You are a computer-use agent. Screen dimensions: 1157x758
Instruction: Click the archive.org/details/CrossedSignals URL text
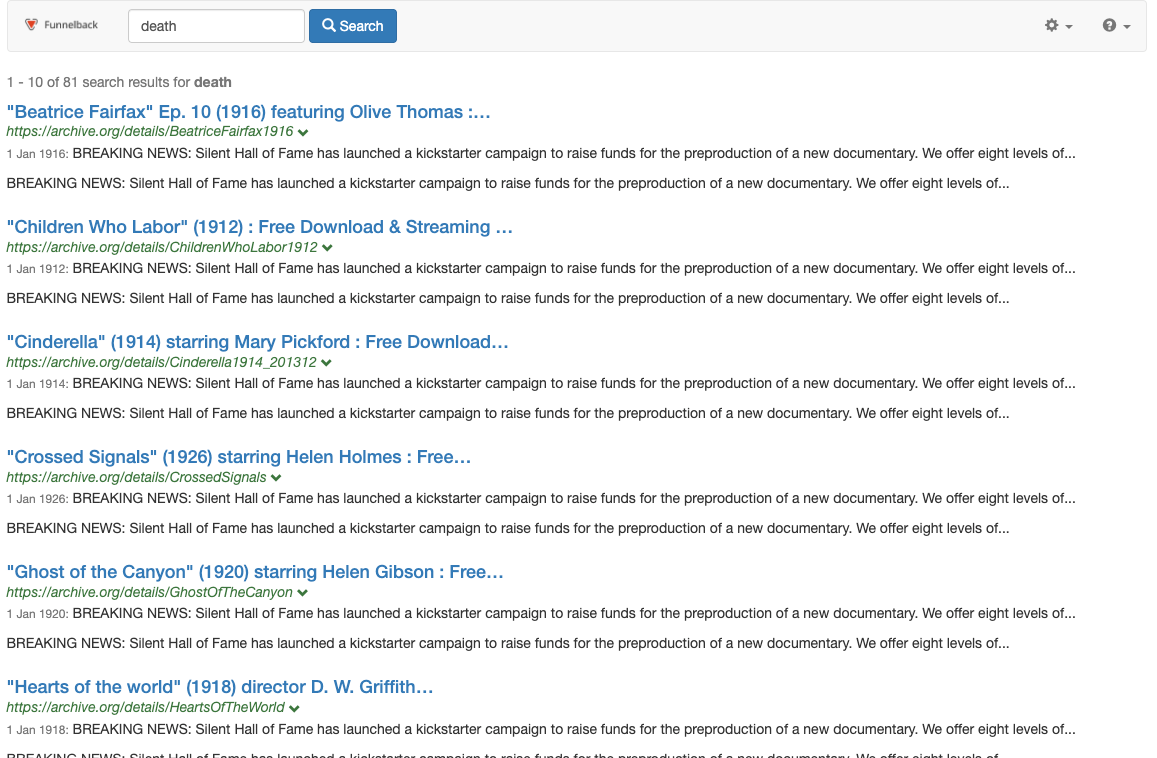pos(136,477)
